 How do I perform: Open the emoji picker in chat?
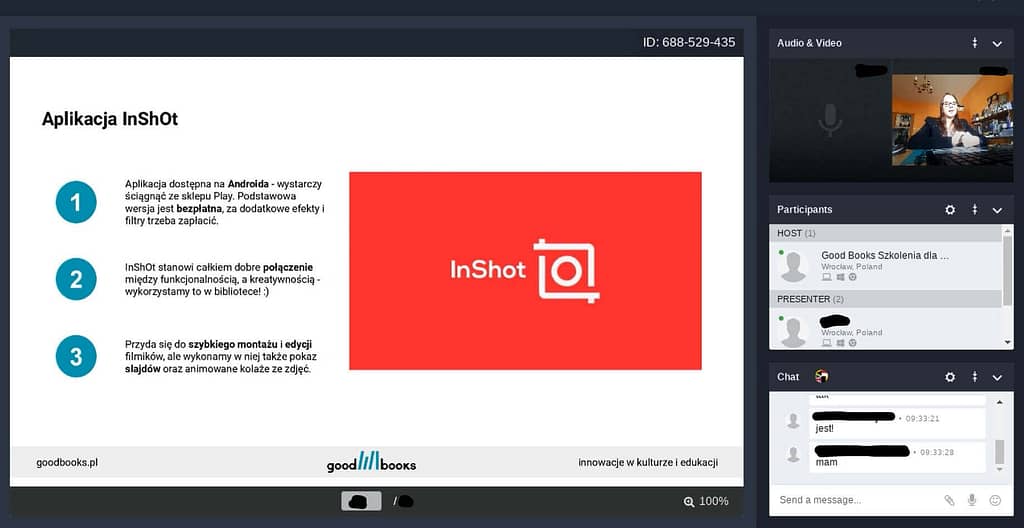click(x=995, y=500)
